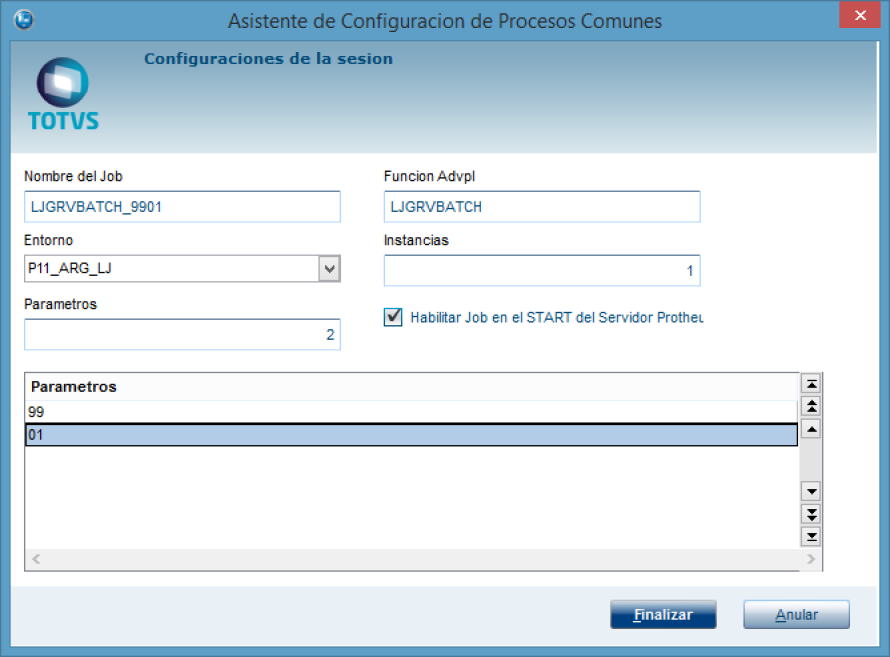Page down in the Parametros grid
890x657 pixels.
pos(812,513)
